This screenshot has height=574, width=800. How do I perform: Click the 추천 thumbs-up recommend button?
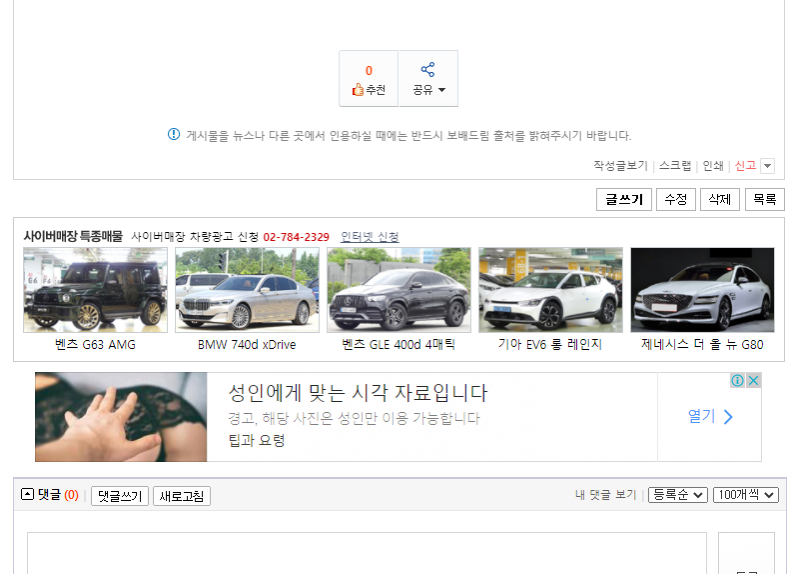(x=368, y=79)
